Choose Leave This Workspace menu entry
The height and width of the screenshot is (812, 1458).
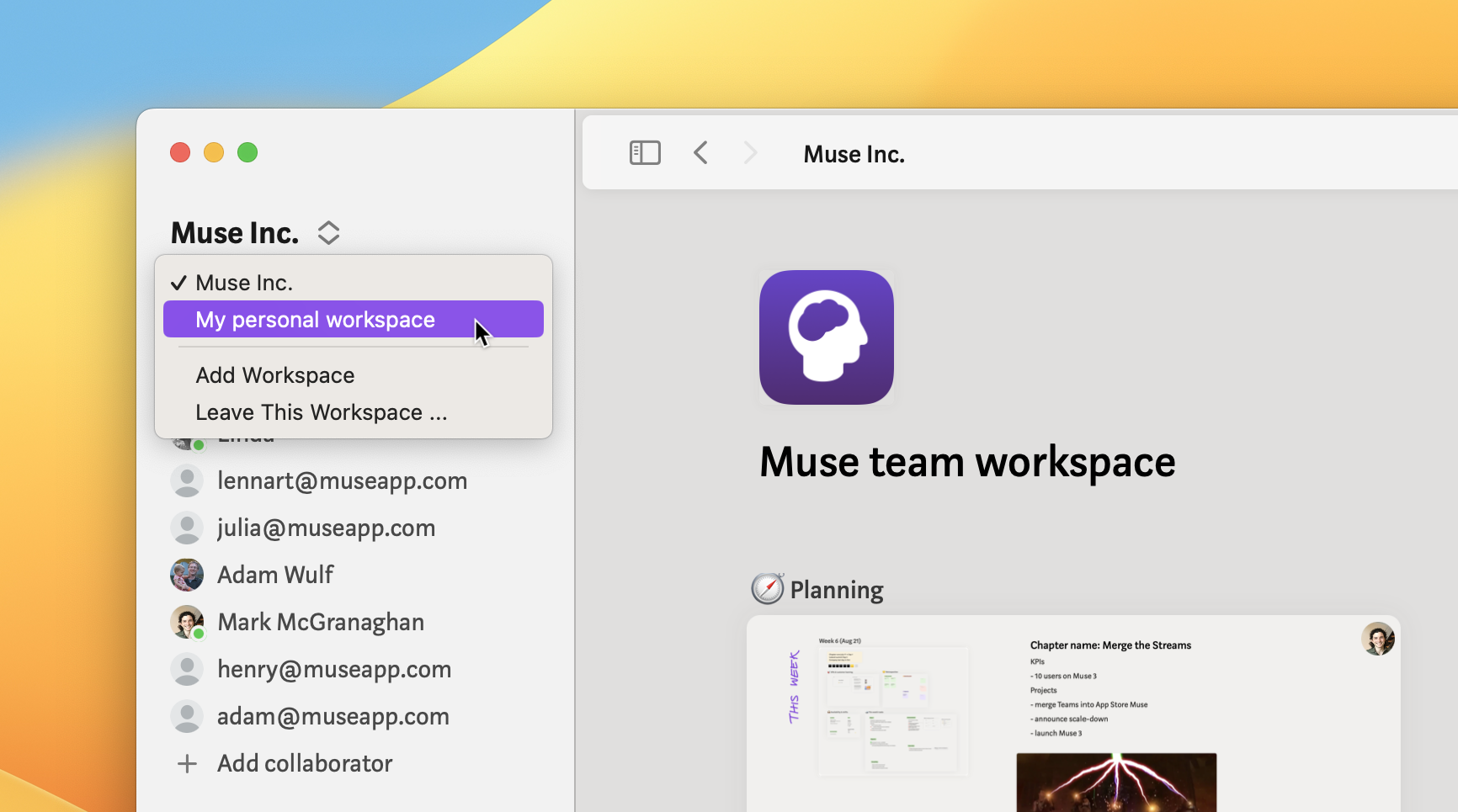[354, 412]
